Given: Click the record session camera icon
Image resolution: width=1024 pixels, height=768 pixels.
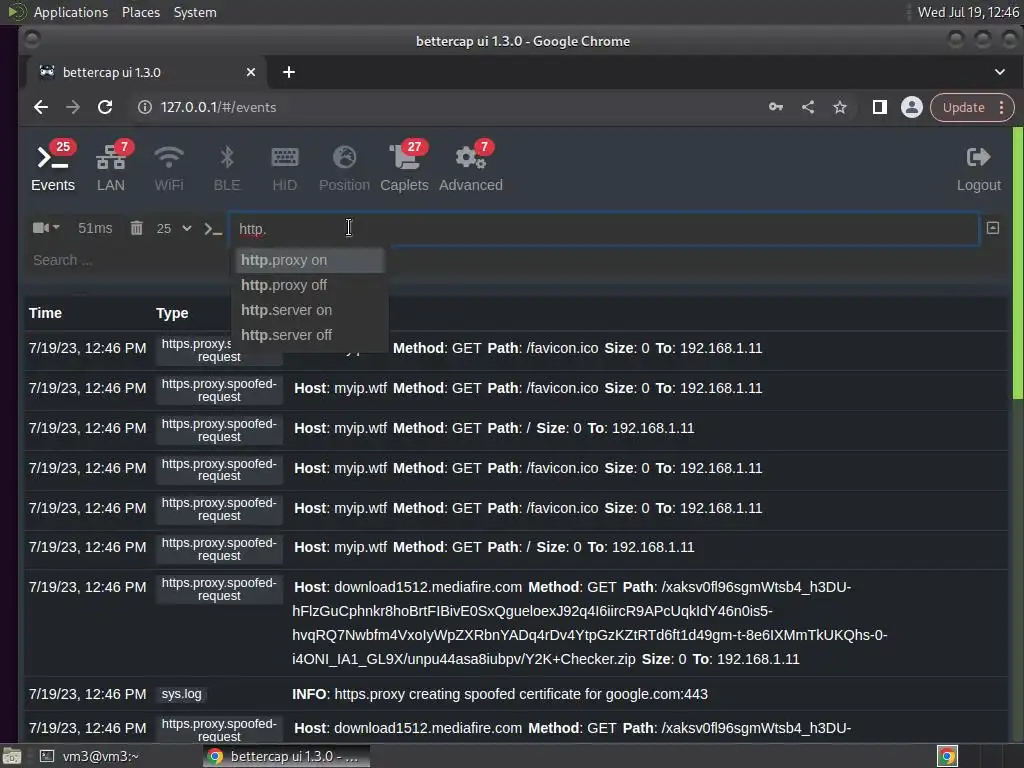Looking at the screenshot, I should (x=46, y=228).
